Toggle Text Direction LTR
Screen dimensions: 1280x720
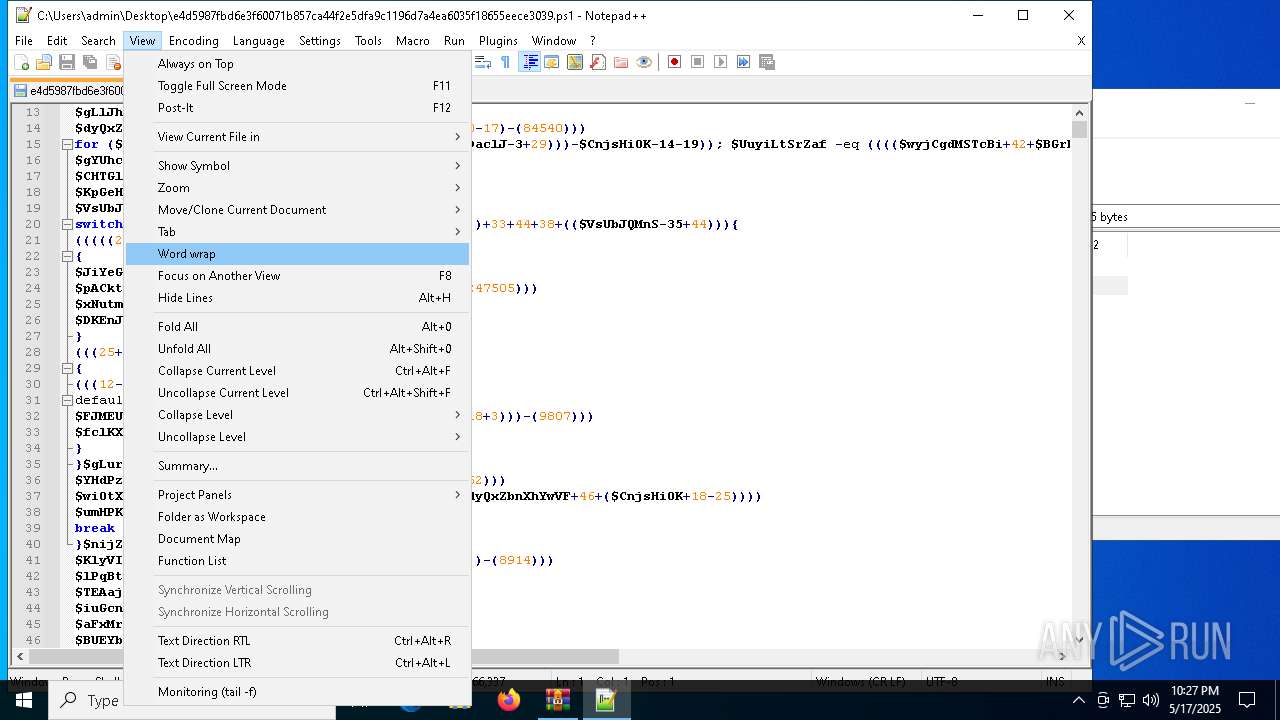[x=297, y=663]
